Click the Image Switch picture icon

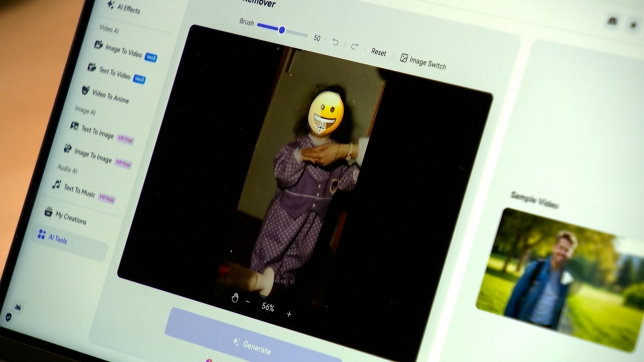[404, 58]
